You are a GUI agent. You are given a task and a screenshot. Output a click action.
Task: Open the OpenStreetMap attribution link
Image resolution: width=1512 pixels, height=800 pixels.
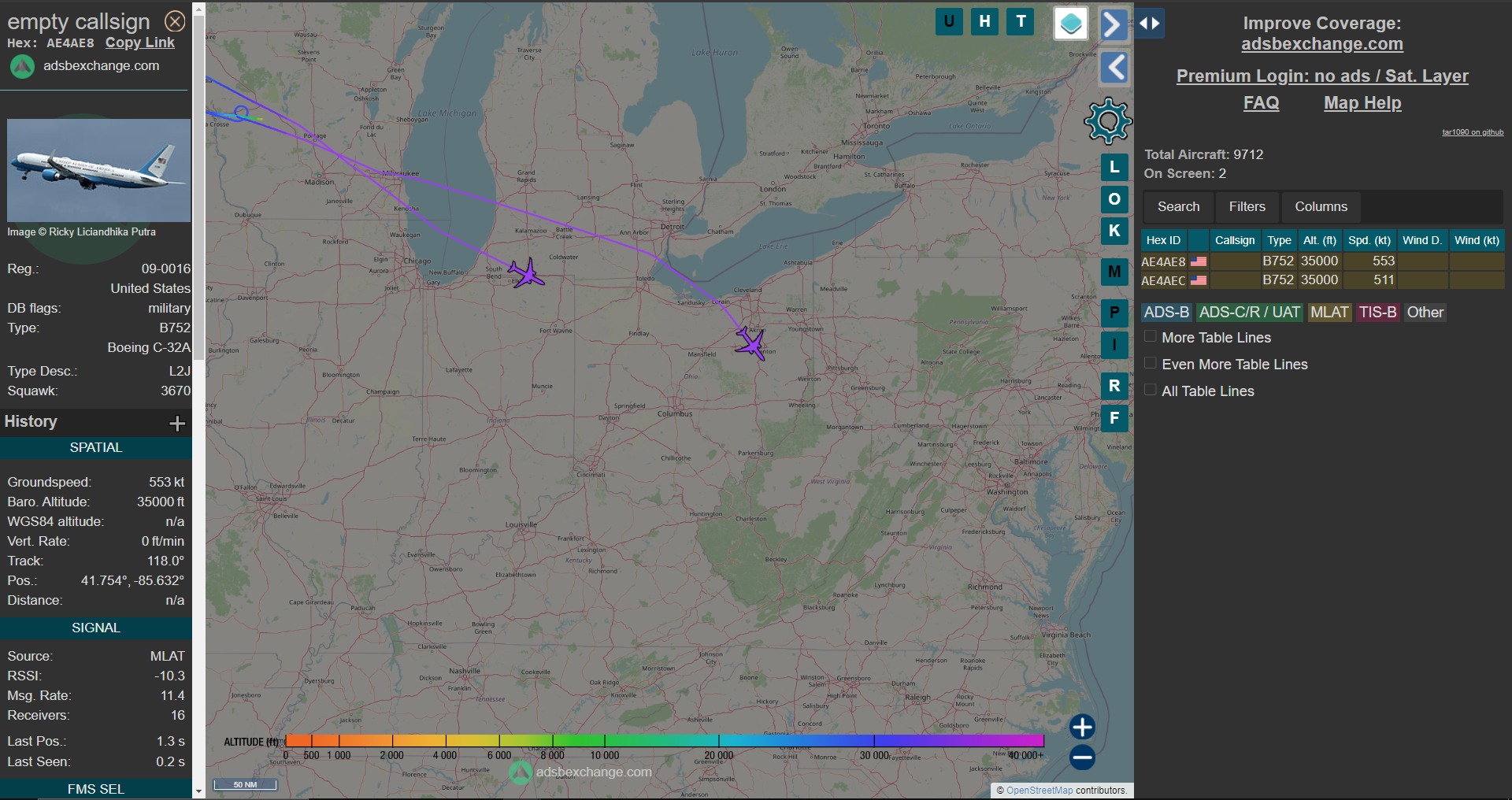[x=1039, y=791]
